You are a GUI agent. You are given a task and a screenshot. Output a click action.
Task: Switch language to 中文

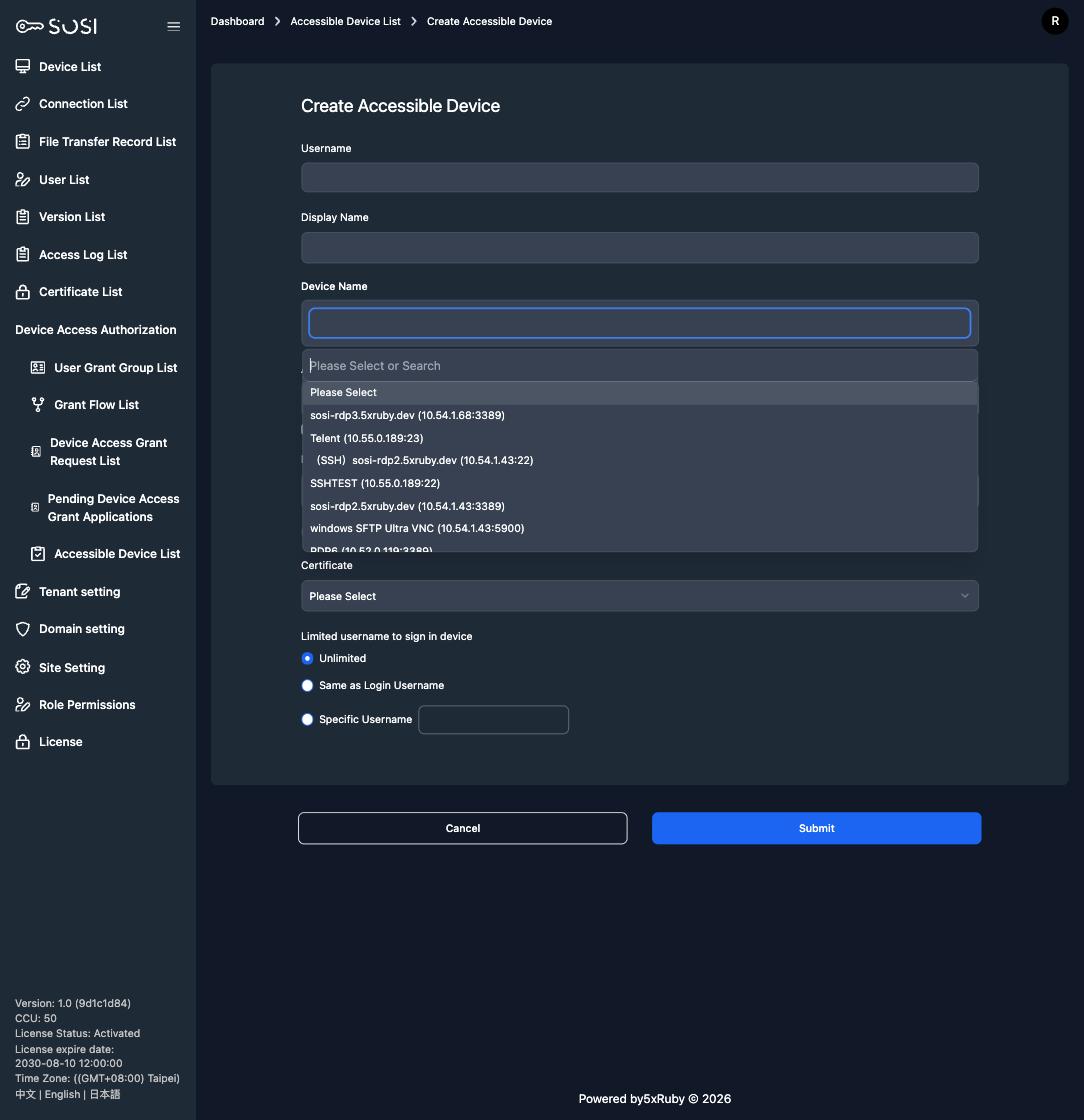pyautogui.click(x=25, y=1094)
